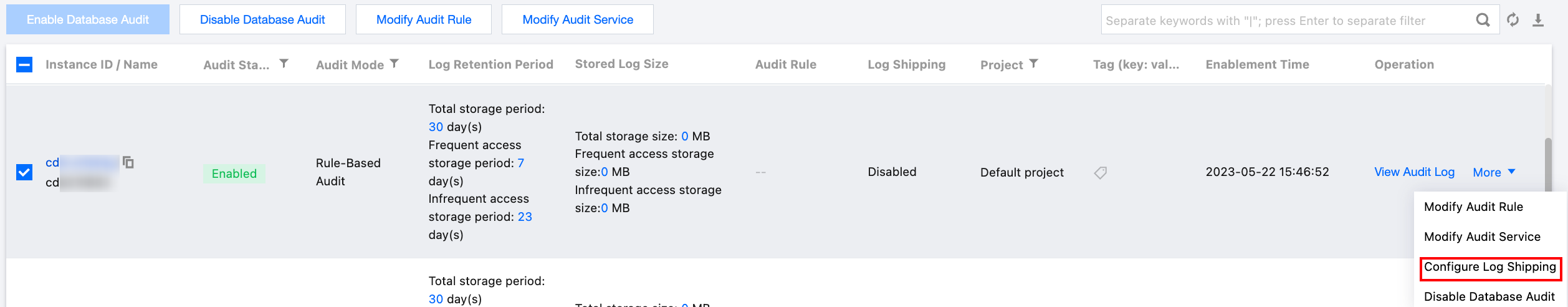Expand the More dropdown in Operation column

tap(1493, 172)
